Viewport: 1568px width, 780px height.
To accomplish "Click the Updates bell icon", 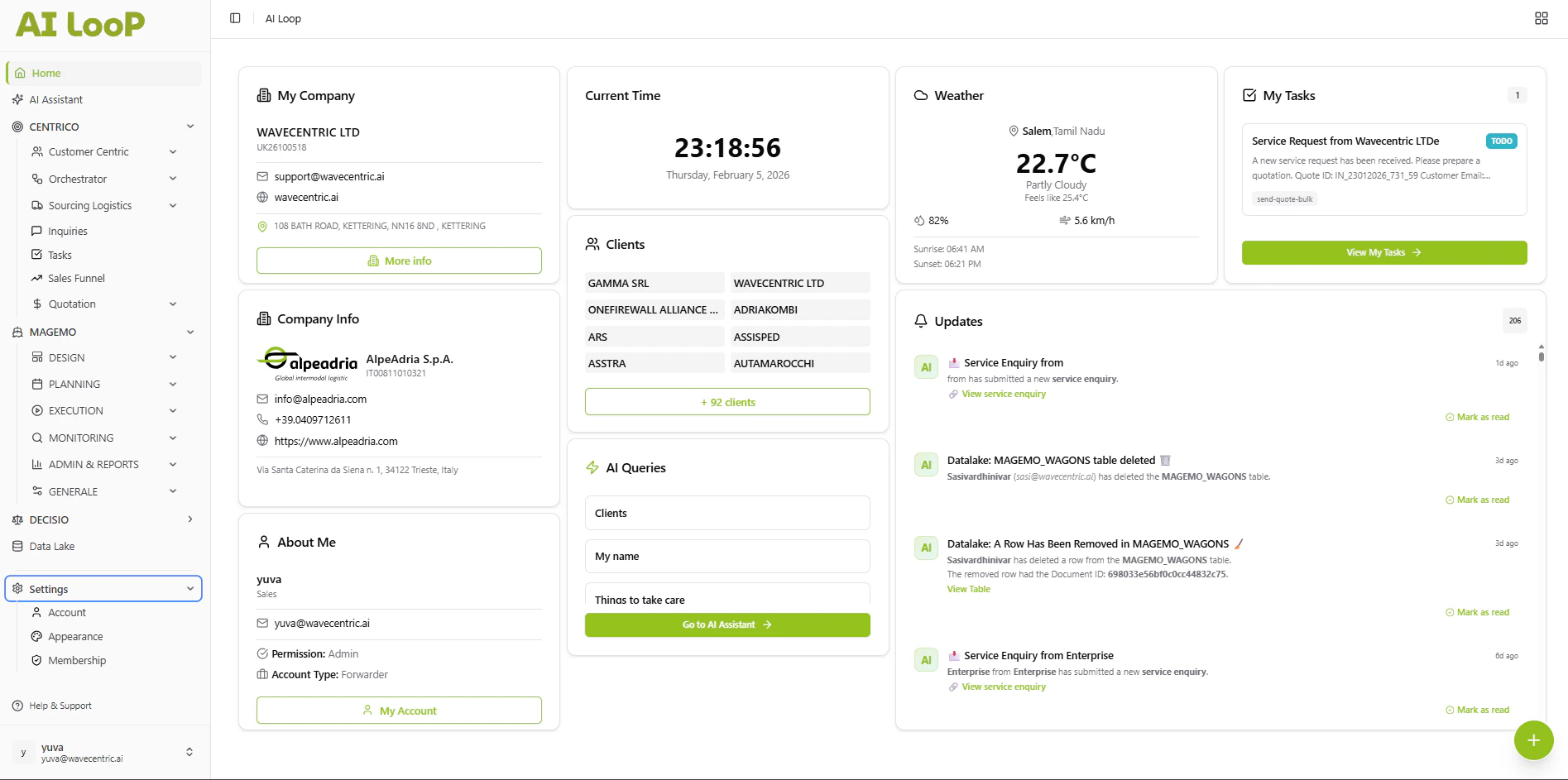I will pyautogui.click(x=921, y=320).
